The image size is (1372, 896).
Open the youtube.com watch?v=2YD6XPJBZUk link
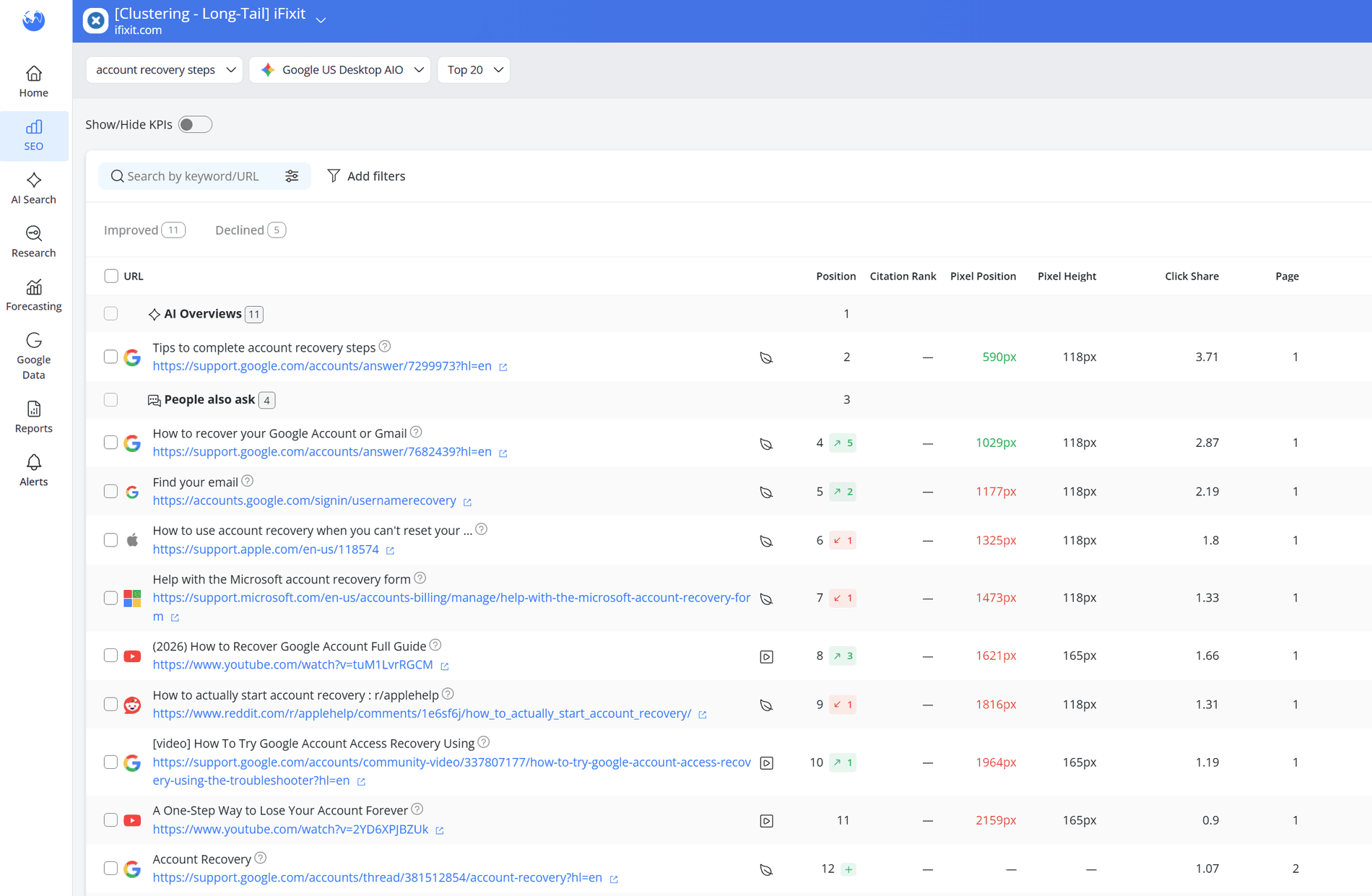(x=290, y=829)
